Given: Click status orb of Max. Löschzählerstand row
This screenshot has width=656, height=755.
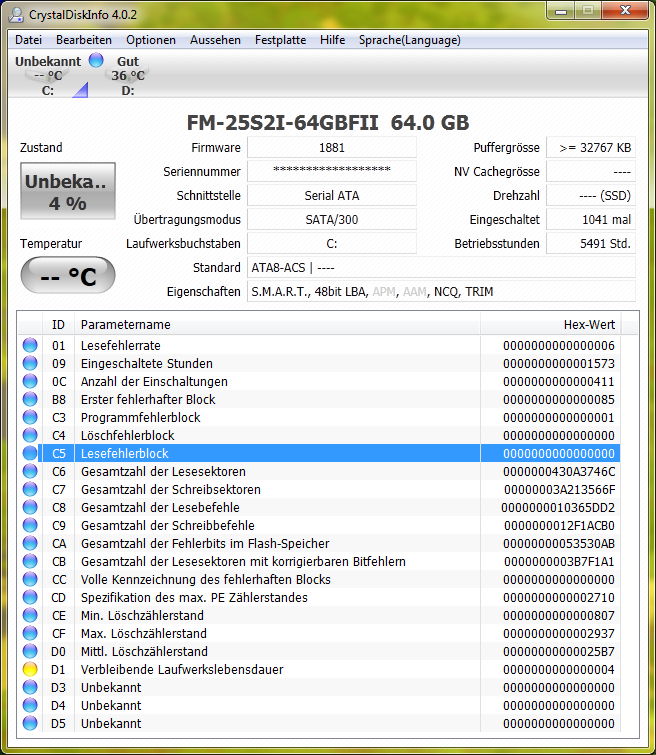Looking at the screenshot, I should click(x=30, y=633).
